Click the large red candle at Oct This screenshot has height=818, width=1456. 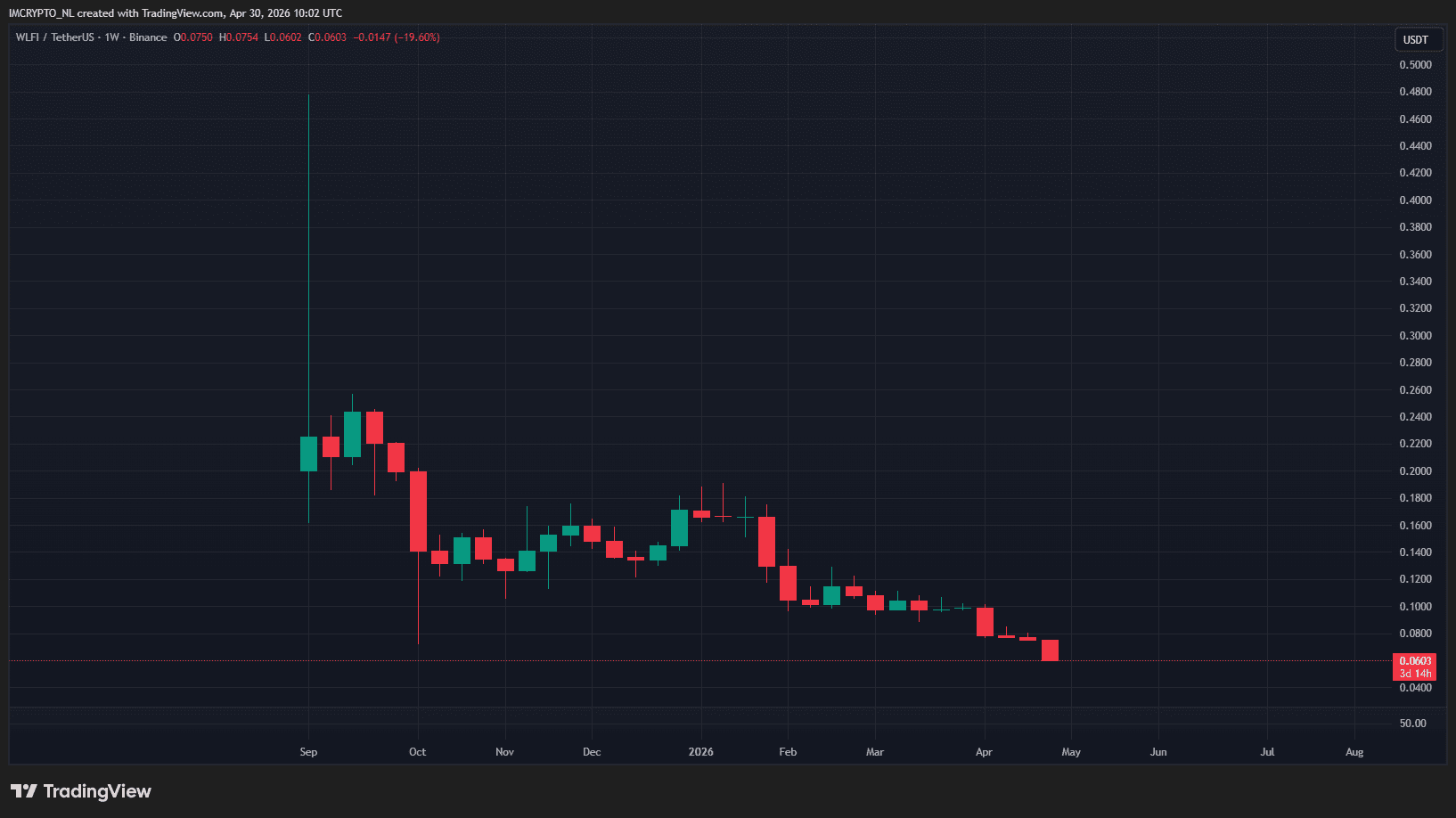[418, 511]
